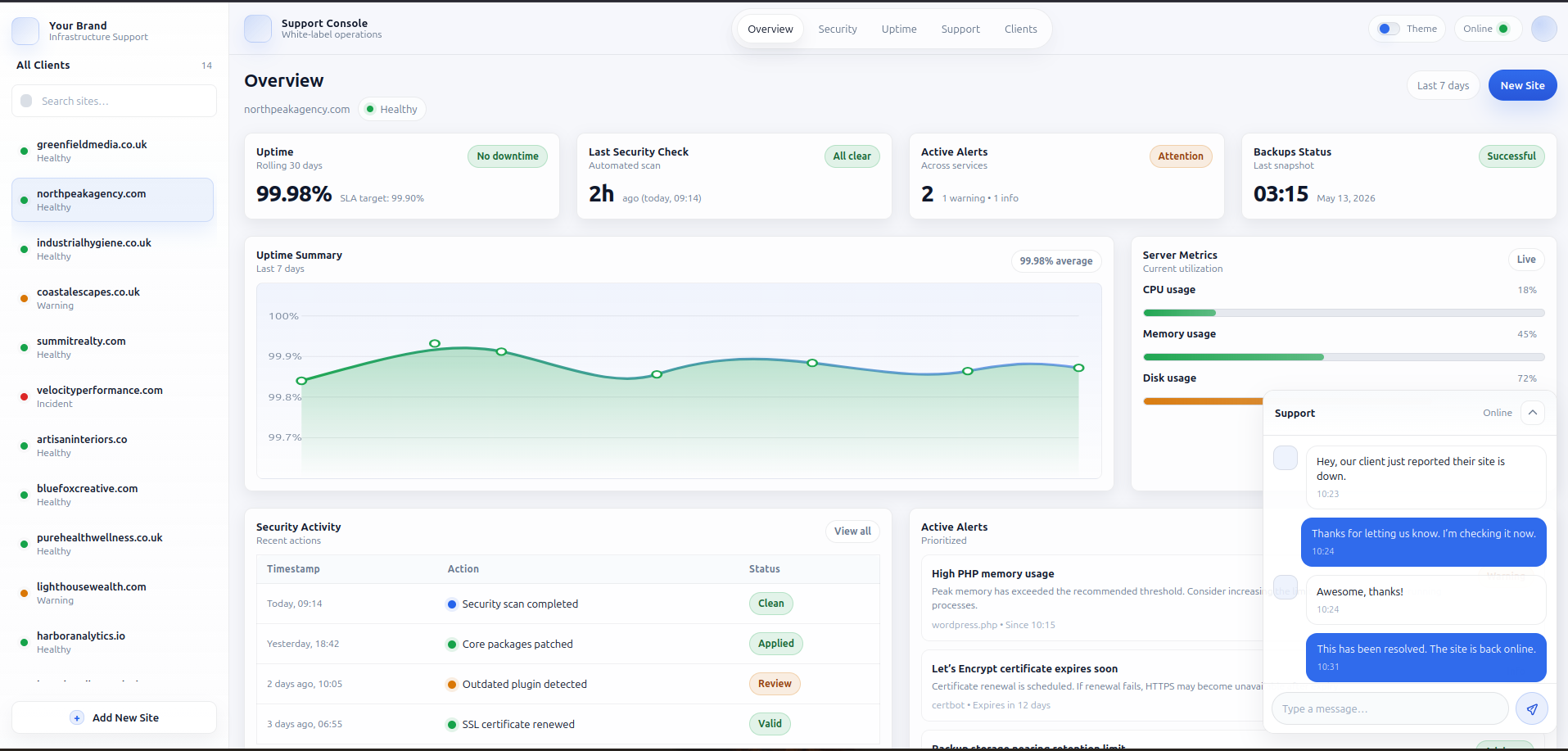Viewport: 1568px width, 751px height.
Task: Click the Applied status badge
Action: pos(776,644)
